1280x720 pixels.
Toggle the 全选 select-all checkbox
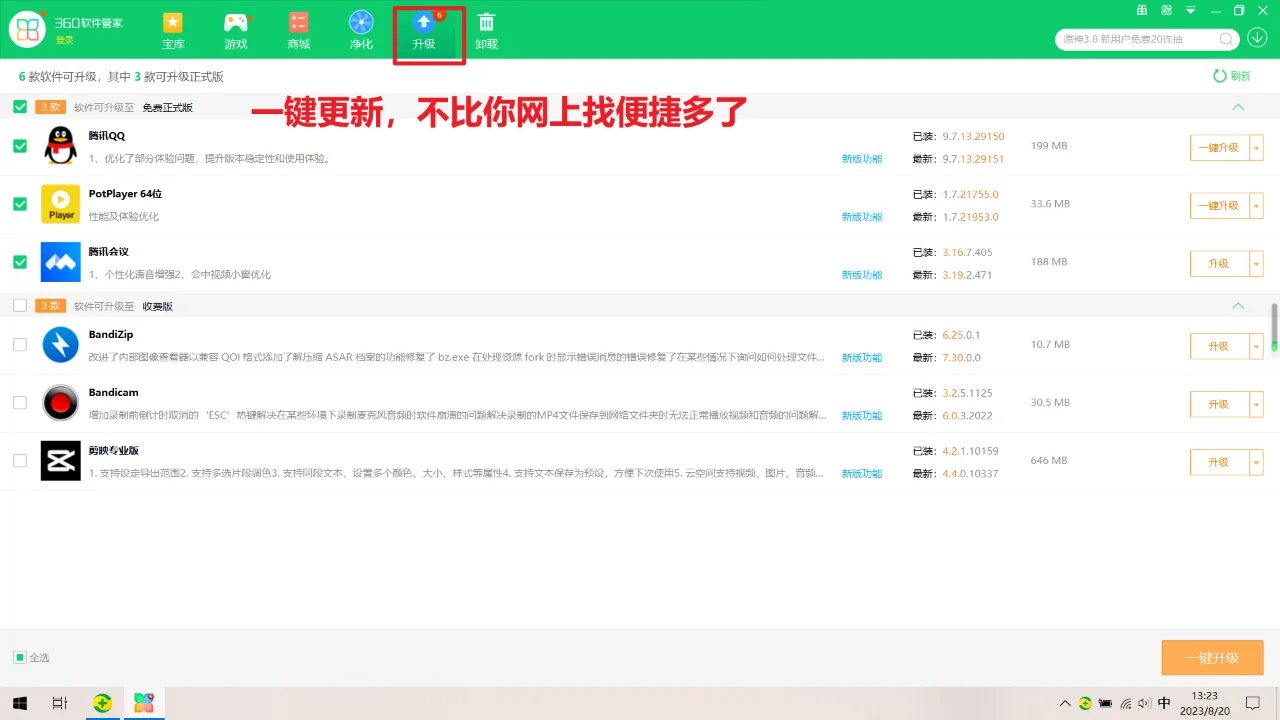tap(20, 657)
